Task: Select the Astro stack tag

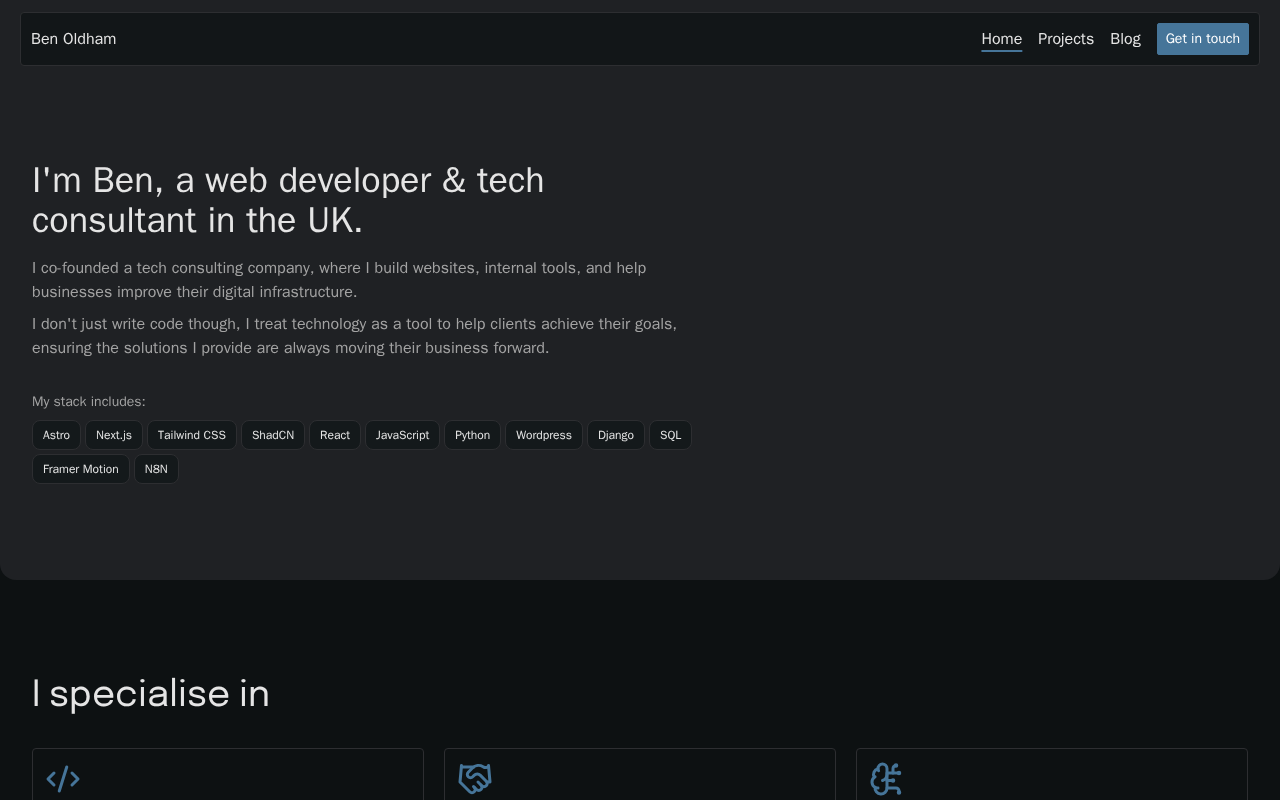Action: pyautogui.click(x=57, y=435)
